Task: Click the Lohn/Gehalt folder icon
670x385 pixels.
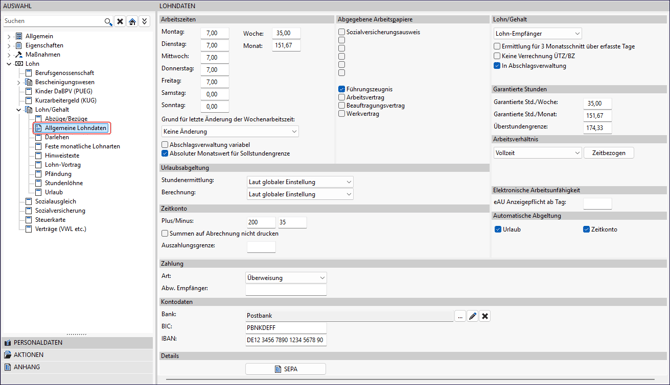Action: [x=29, y=110]
